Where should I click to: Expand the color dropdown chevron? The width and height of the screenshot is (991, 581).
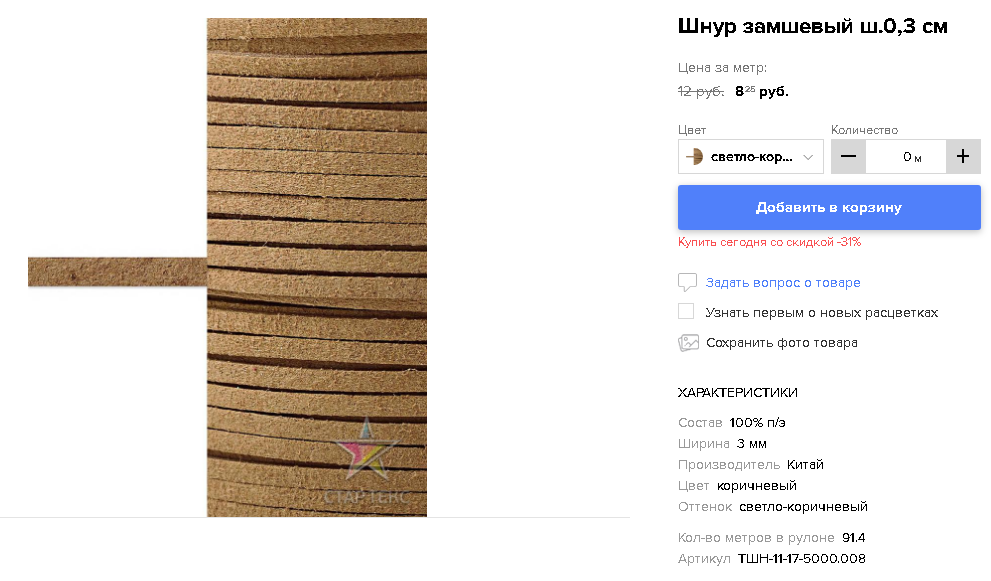point(808,157)
